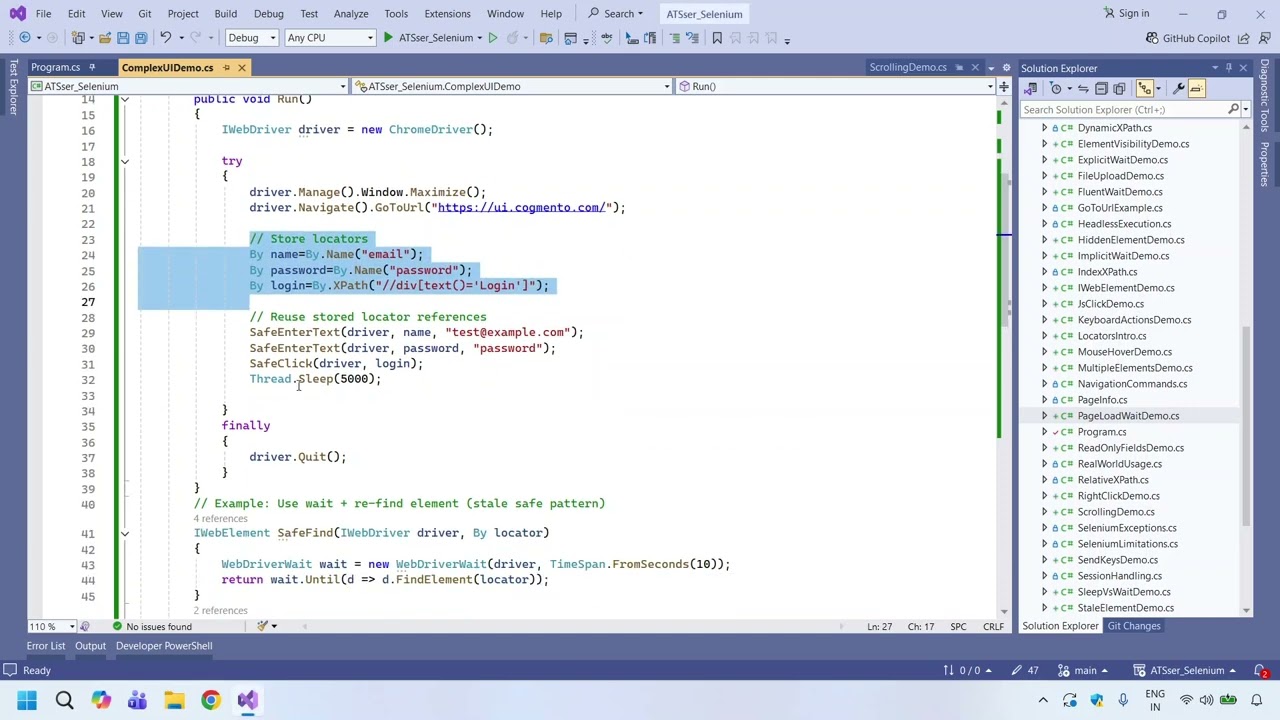Click Search box in title bar
Viewport: 1280px width, 720px height.
616,14
